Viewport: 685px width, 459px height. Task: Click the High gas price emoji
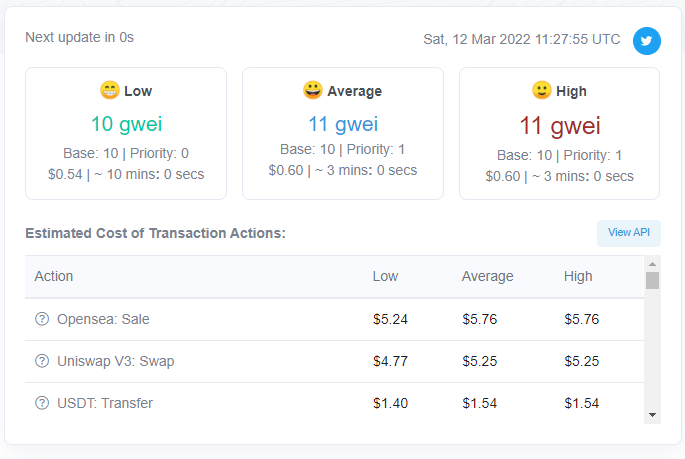[541, 91]
